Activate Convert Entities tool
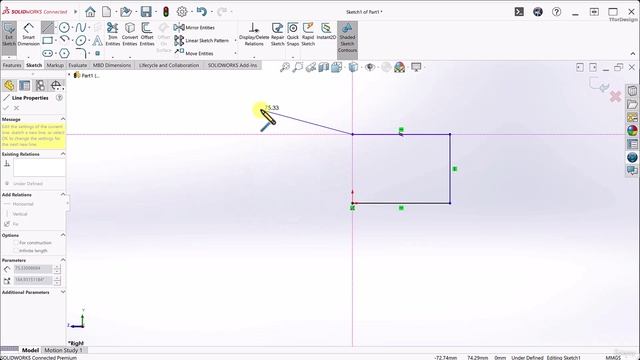This screenshot has width=640, height=360. (x=130, y=35)
